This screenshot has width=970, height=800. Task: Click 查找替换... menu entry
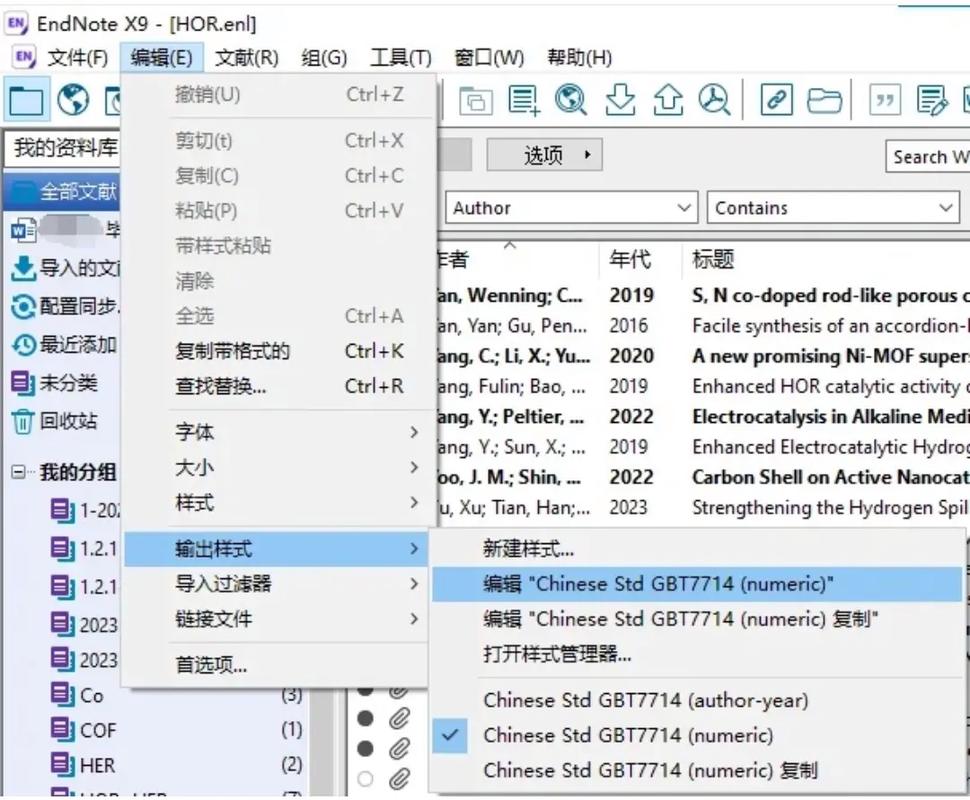click(276, 387)
